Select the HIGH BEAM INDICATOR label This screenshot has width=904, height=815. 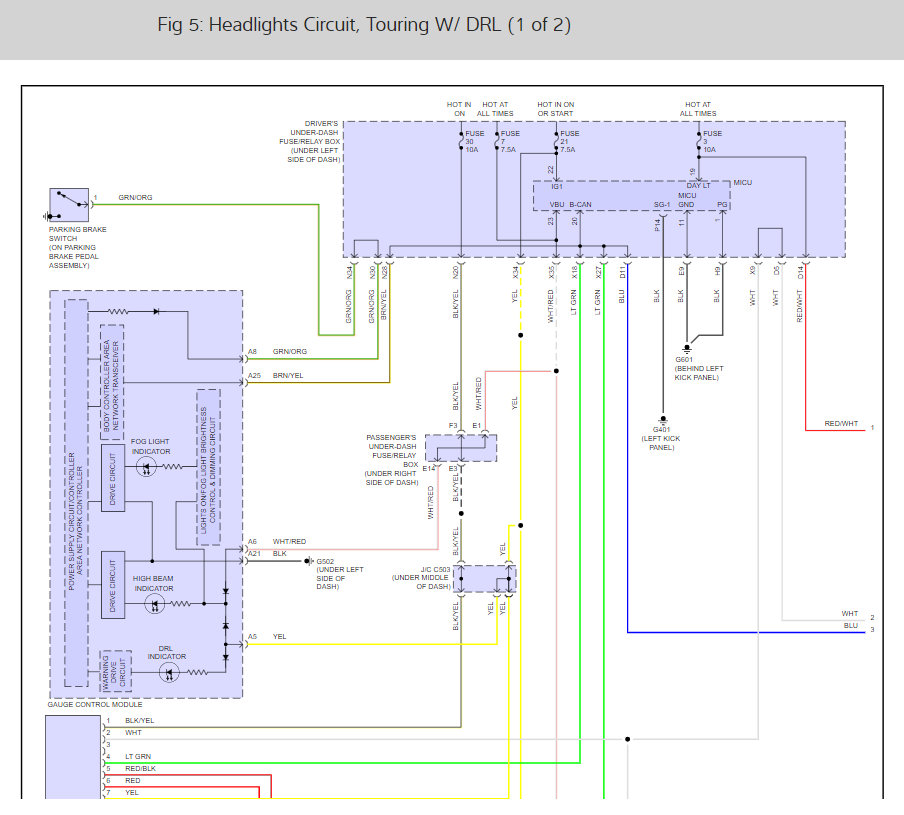click(x=153, y=583)
